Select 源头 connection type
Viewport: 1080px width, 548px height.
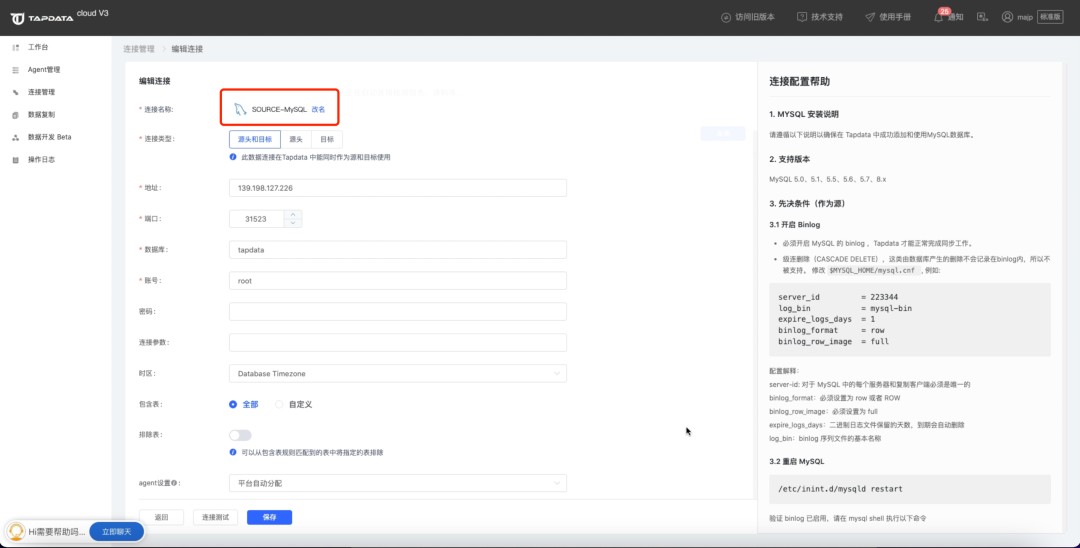(296, 139)
